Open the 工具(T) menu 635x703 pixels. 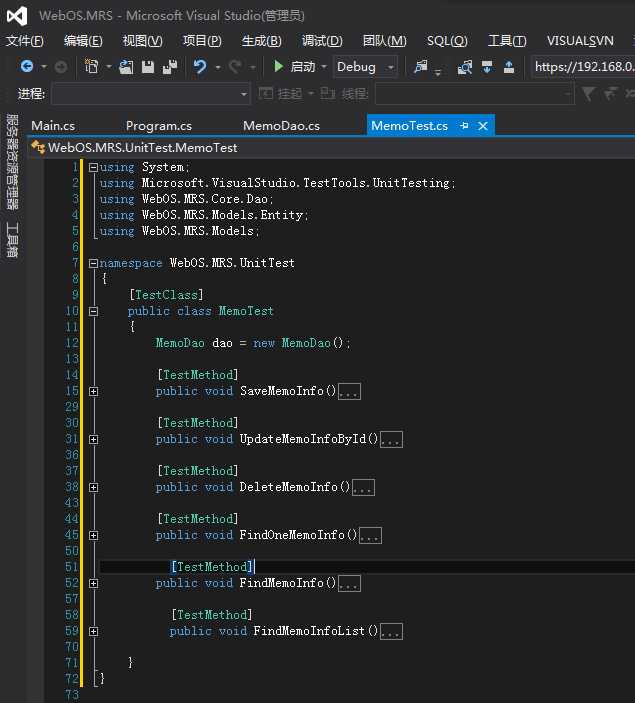pyautogui.click(x=507, y=41)
